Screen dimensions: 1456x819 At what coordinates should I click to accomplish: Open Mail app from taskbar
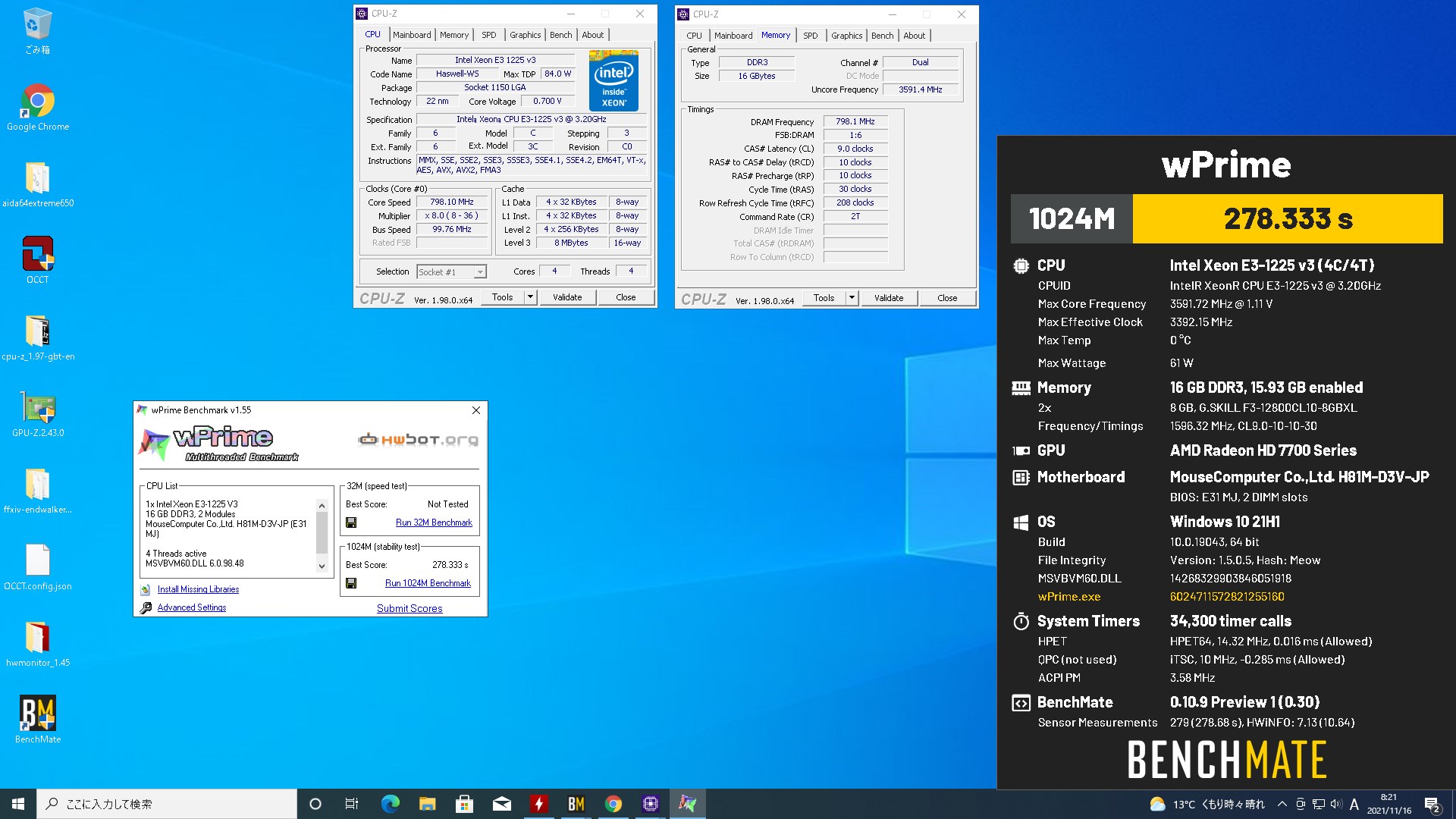(501, 804)
